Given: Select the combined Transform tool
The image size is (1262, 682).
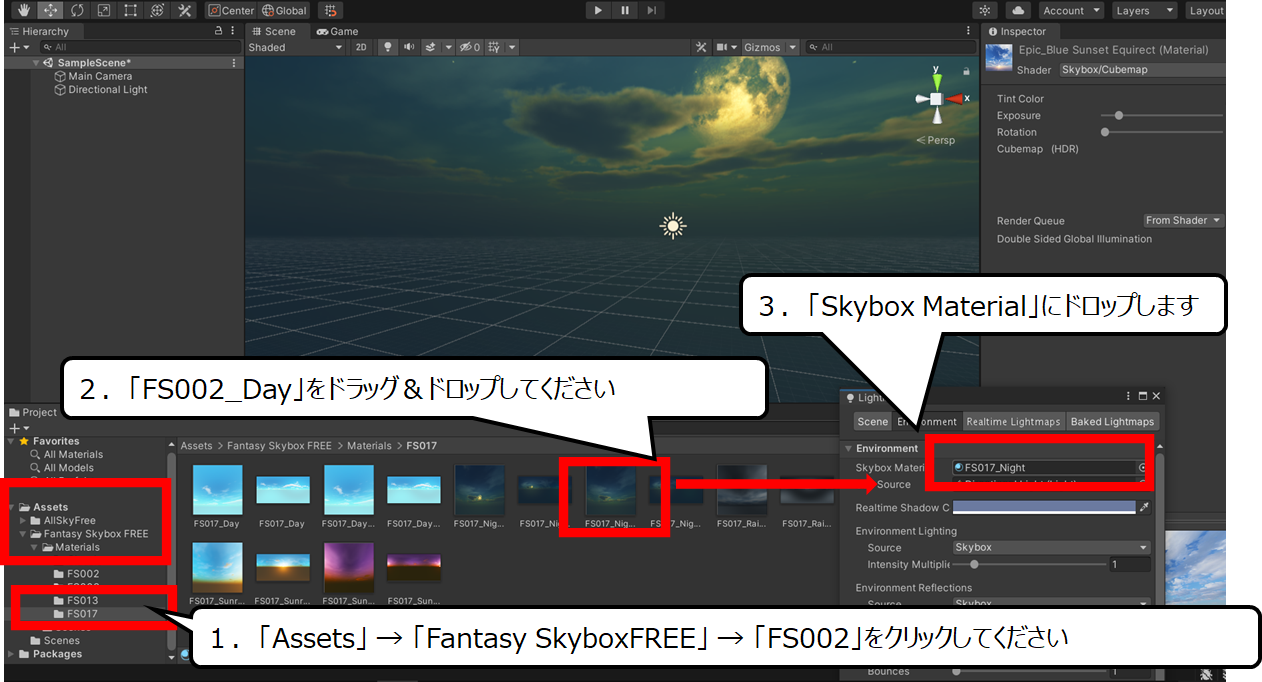Looking at the screenshot, I should click(x=157, y=10).
